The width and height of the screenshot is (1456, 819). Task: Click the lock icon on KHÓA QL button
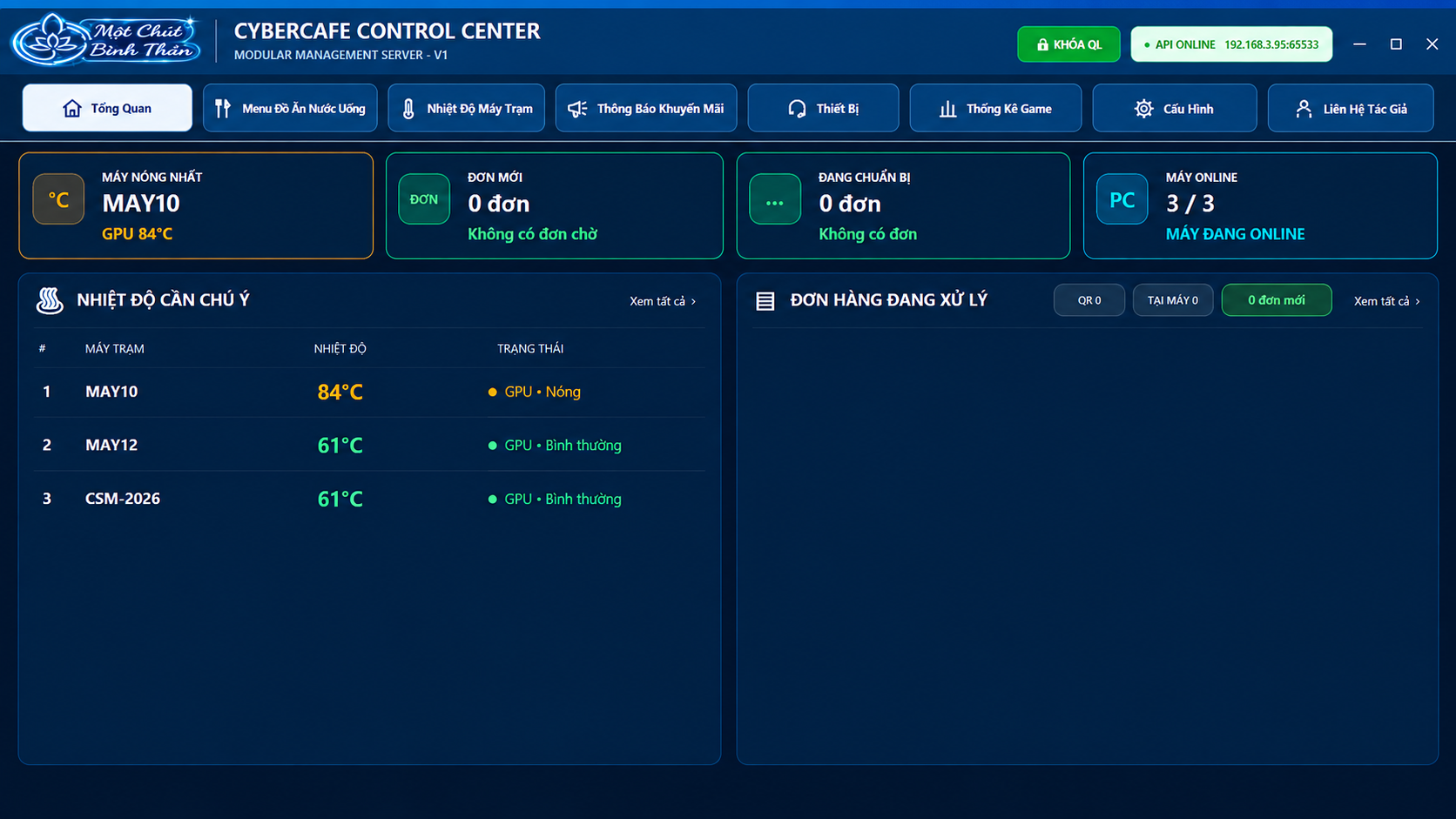click(1042, 44)
